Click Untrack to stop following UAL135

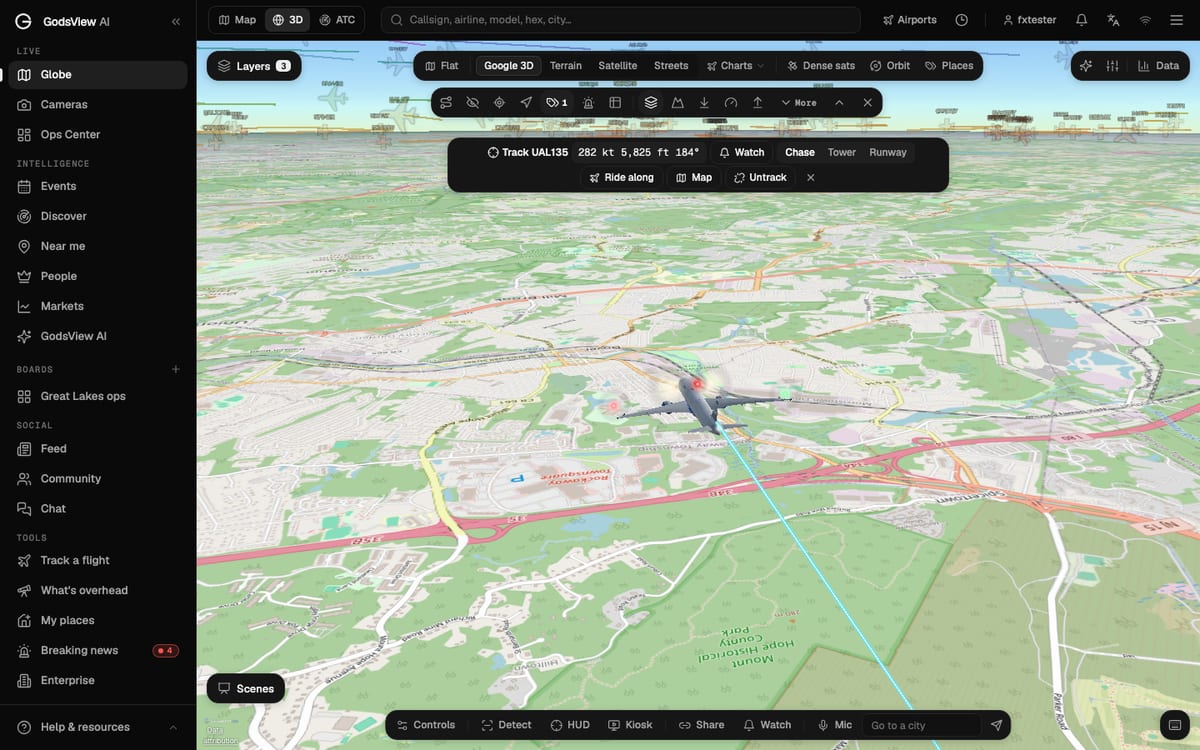coord(760,177)
